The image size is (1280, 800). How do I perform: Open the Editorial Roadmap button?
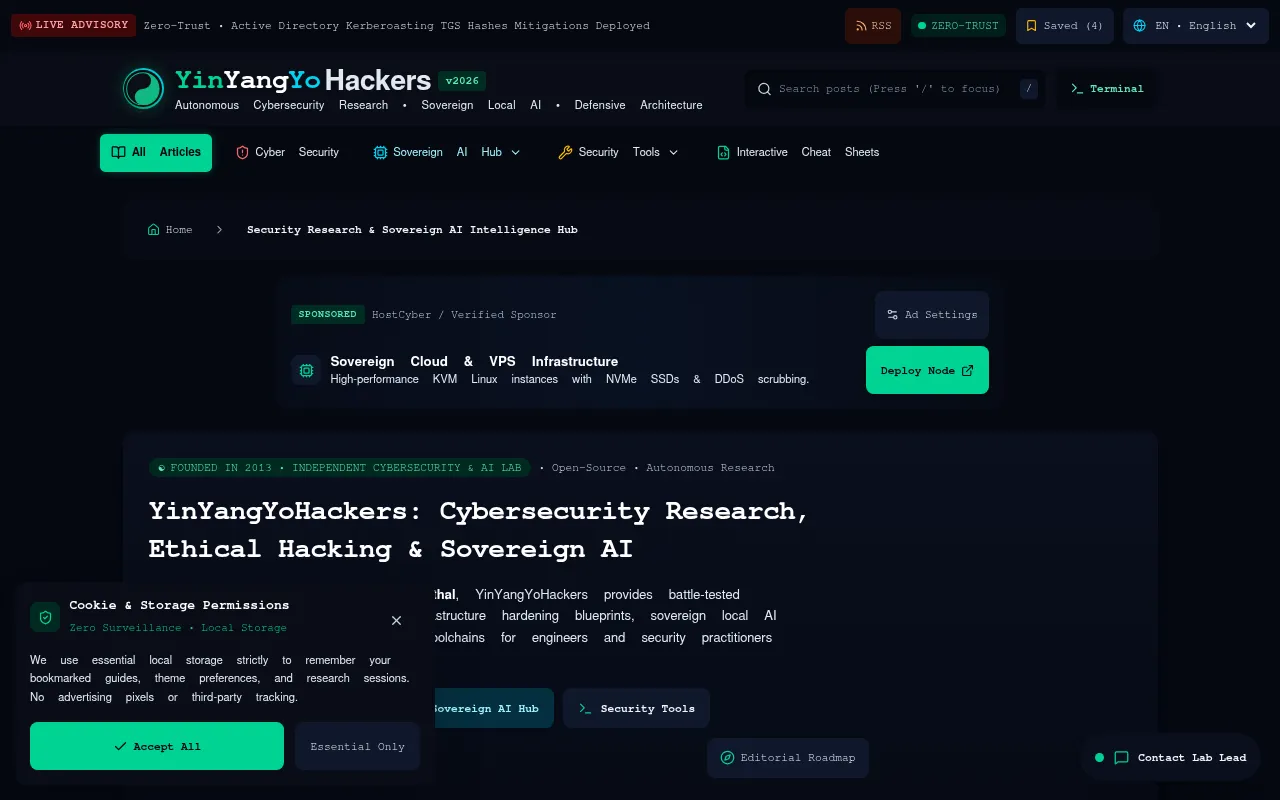tap(788, 758)
